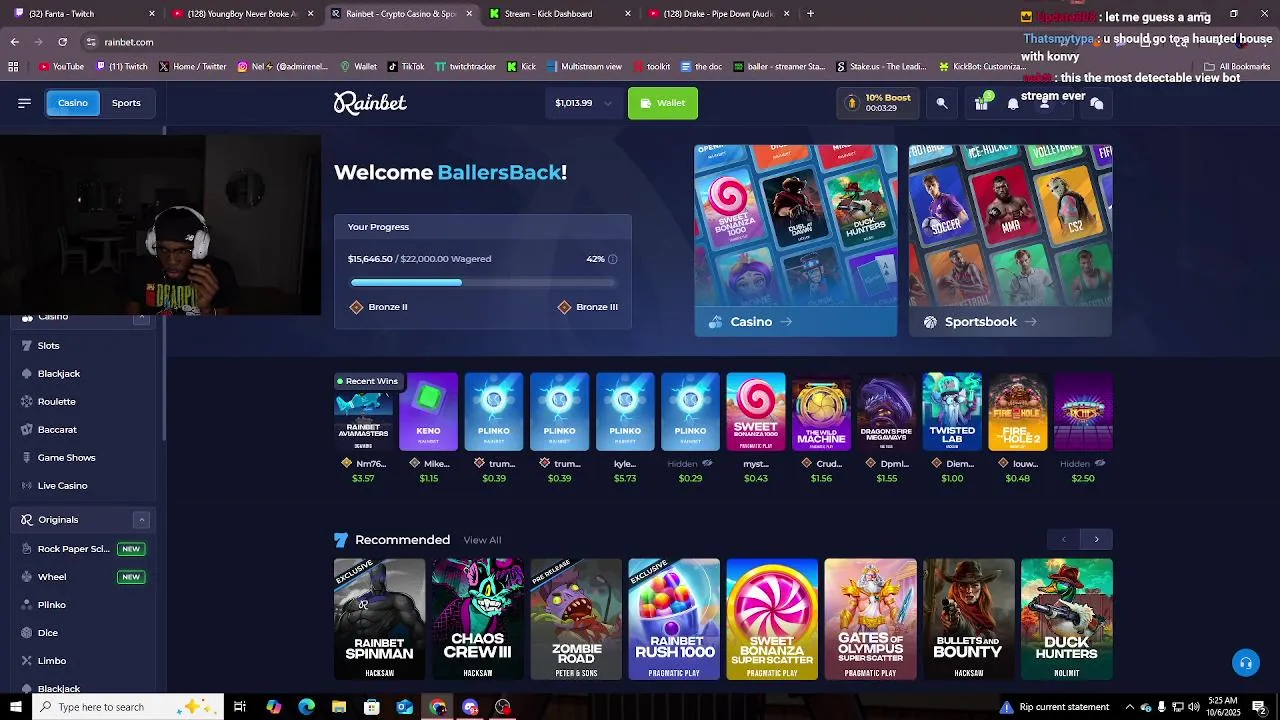
Task: Click the Bronze III rank badge
Action: (x=588, y=307)
